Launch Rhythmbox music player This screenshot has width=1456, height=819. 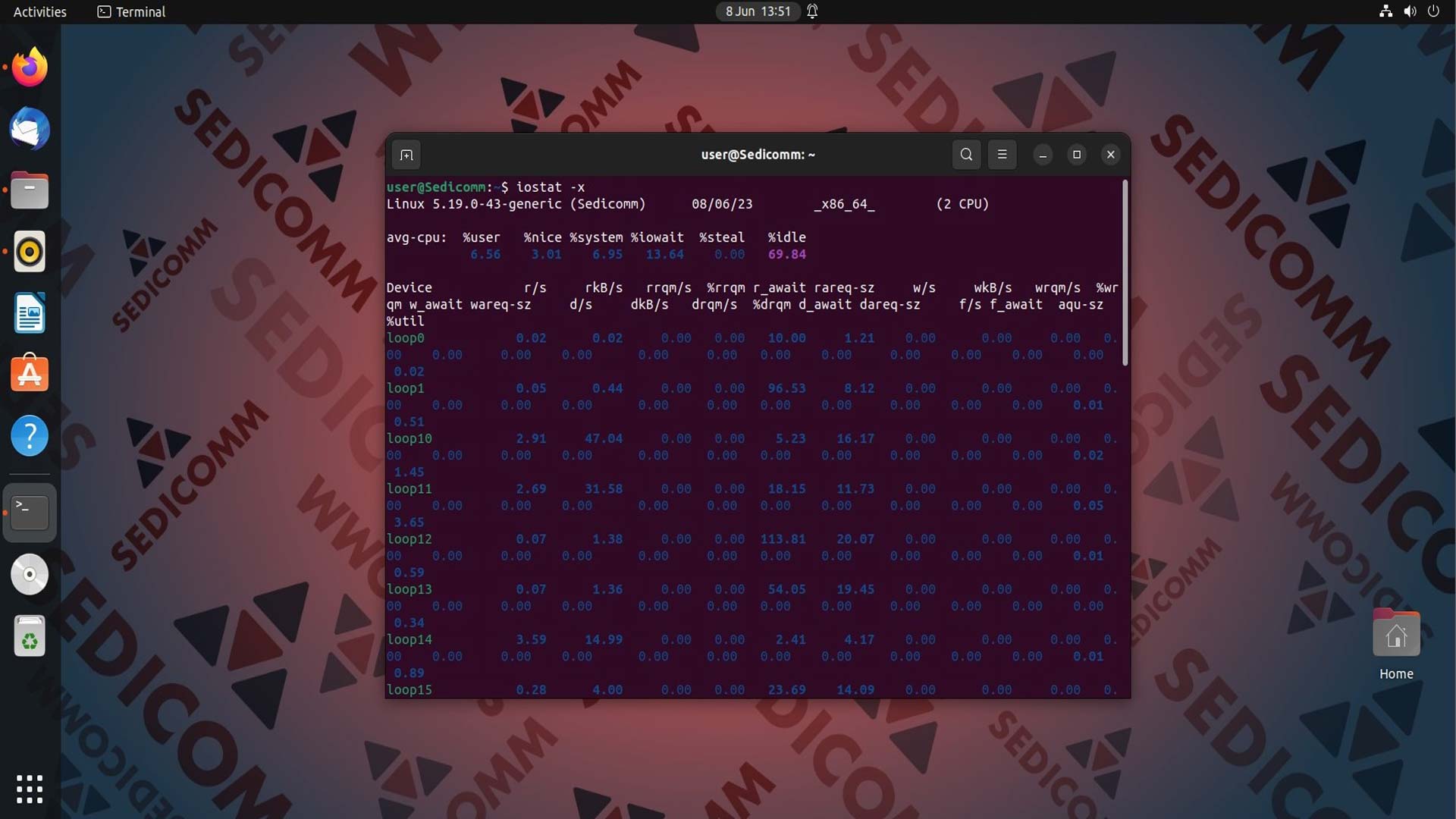click(30, 252)
